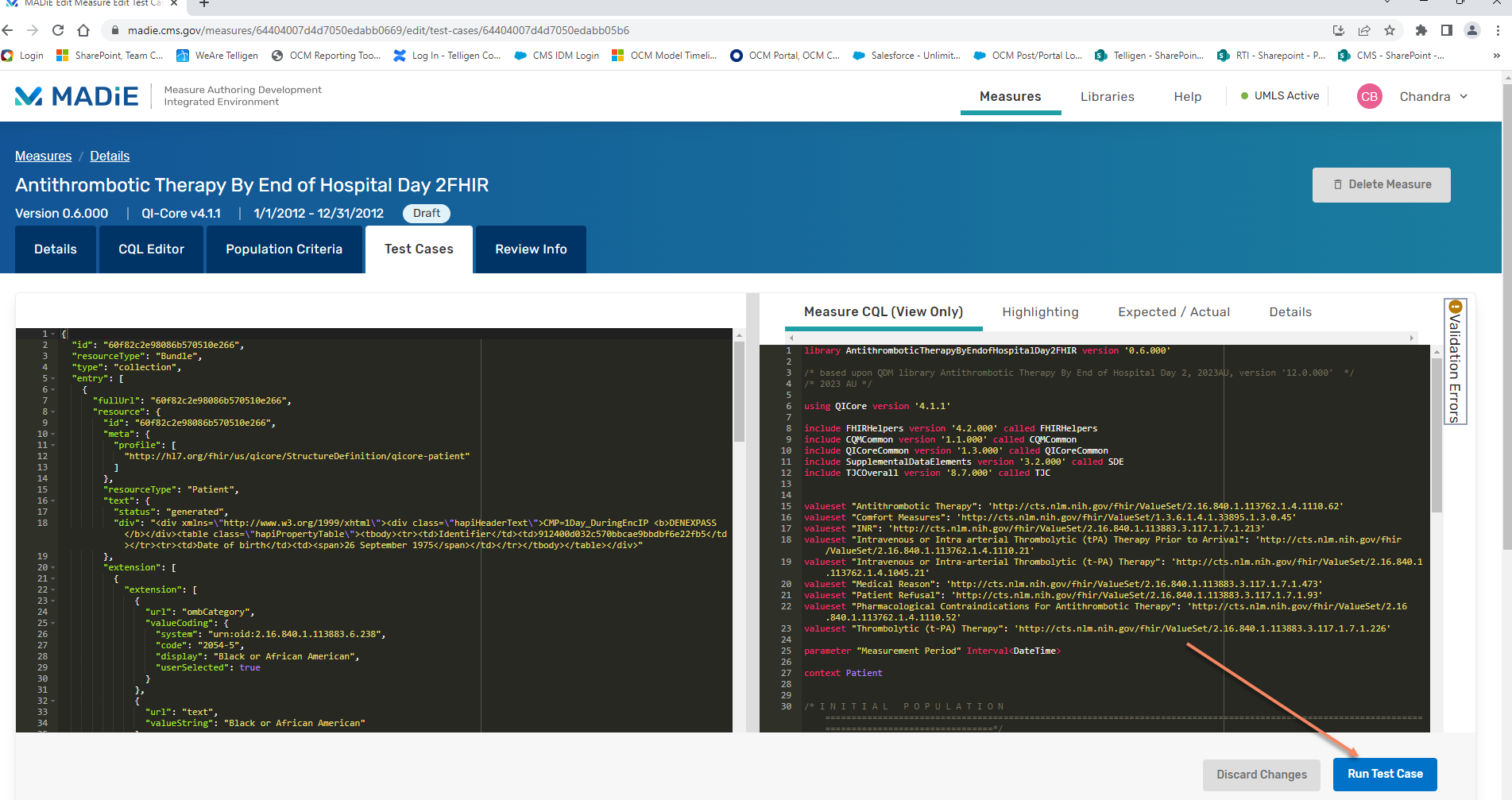Go to the browser home page
Screen dimensions: 1512x800
pyautogui.click(x=83, y=30)
